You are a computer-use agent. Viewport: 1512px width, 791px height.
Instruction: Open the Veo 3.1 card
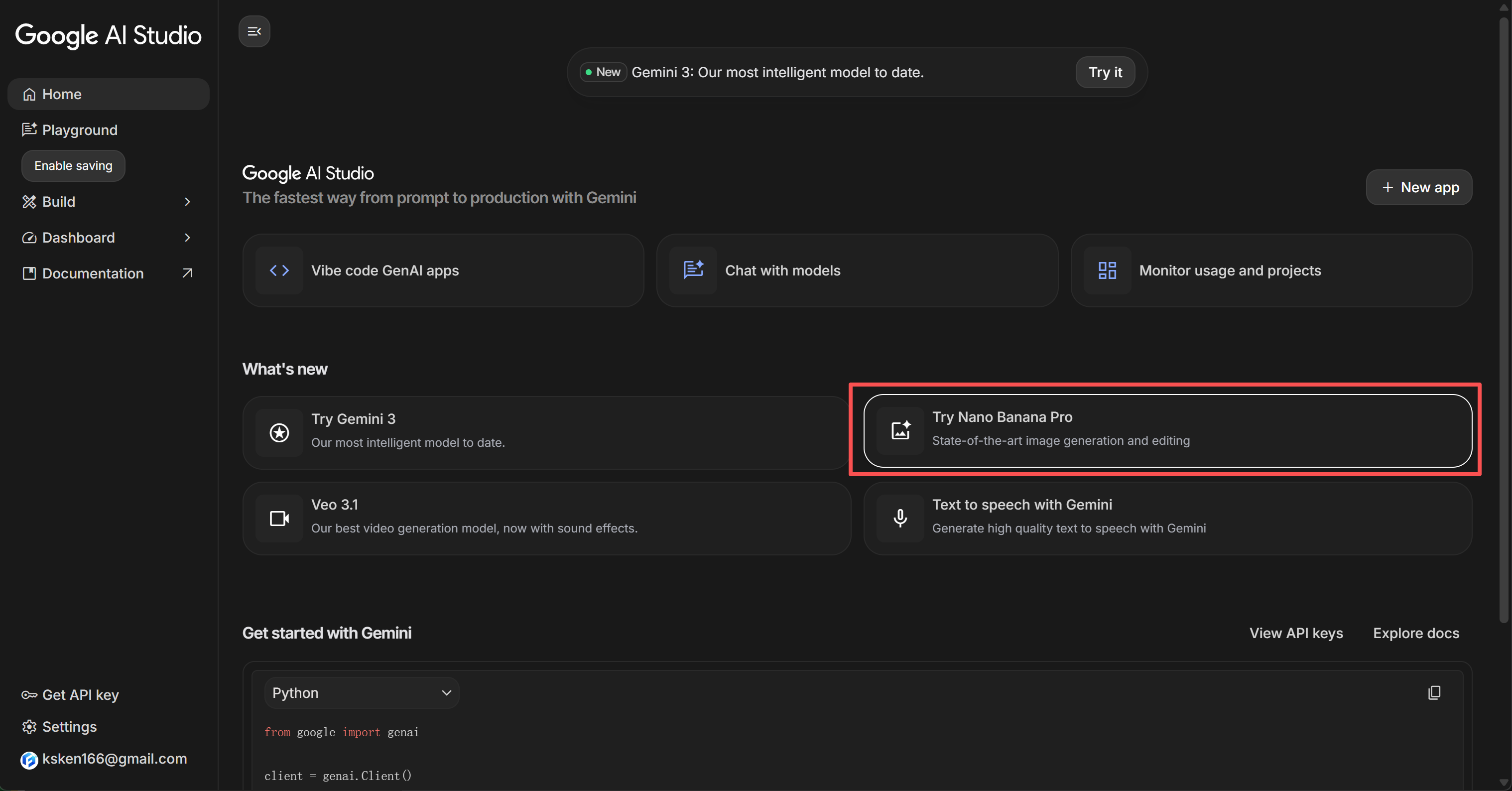tap(546, 519)
